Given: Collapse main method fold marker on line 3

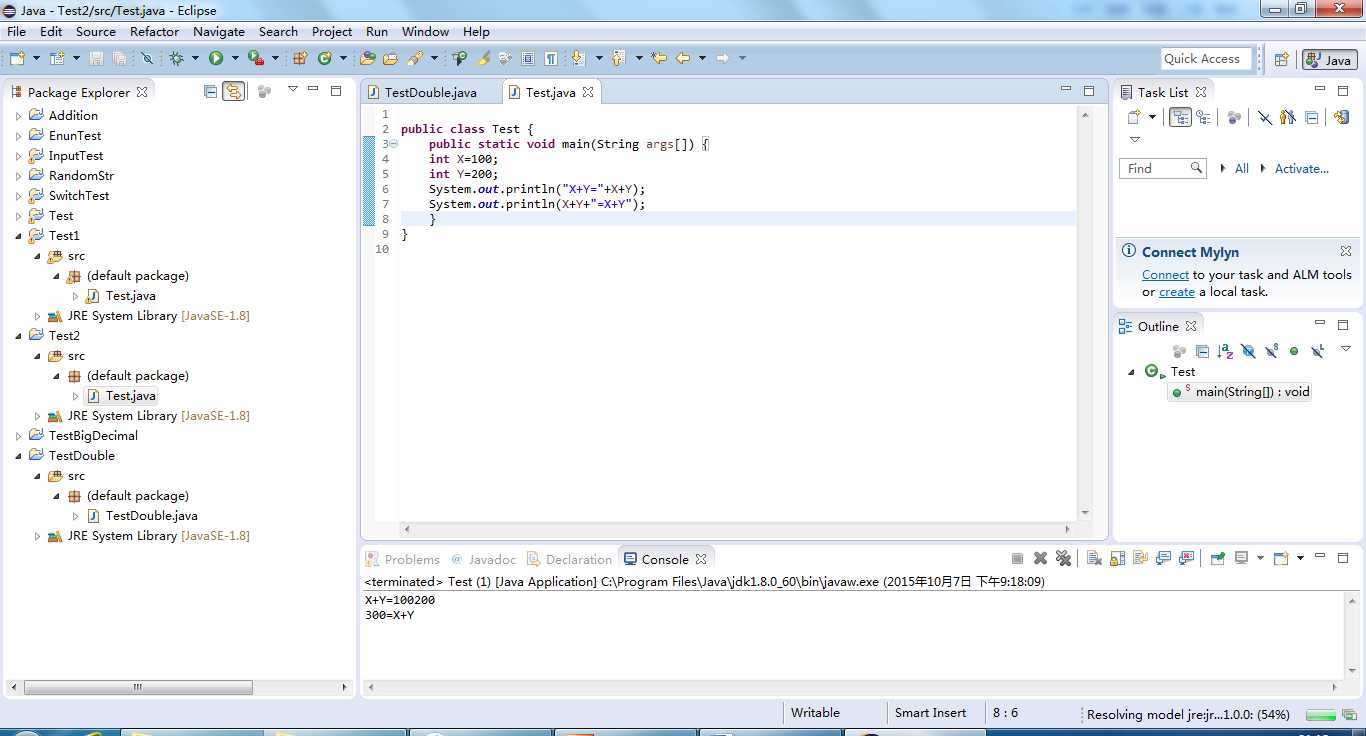Looking at the screenshot, I should coord(393,144).
